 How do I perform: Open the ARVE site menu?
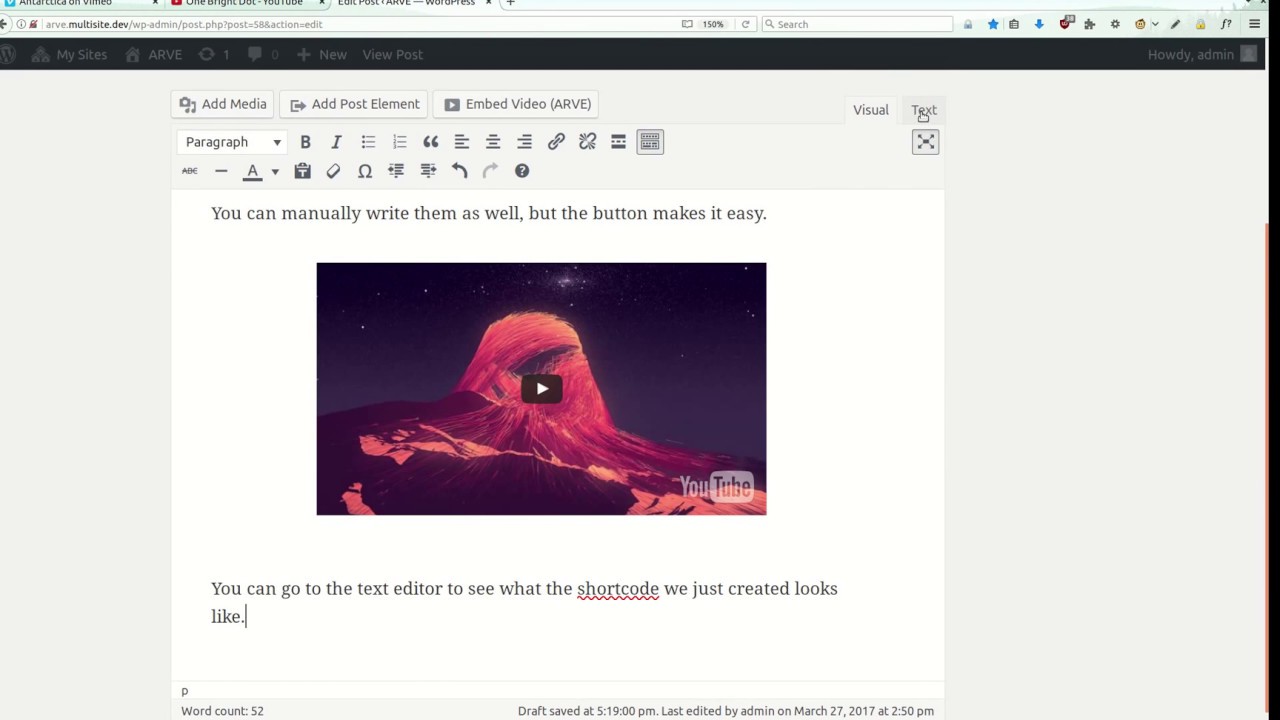click(x=153, y=54)
